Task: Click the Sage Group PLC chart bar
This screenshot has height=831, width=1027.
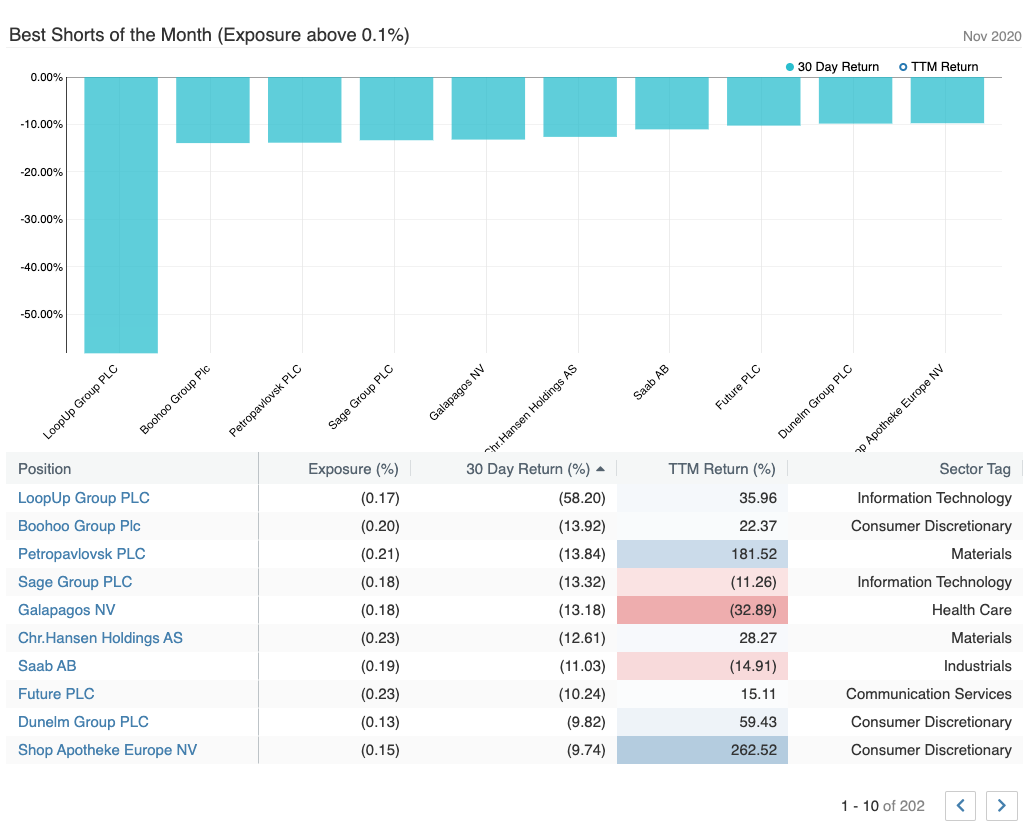Action: point(396,109)
